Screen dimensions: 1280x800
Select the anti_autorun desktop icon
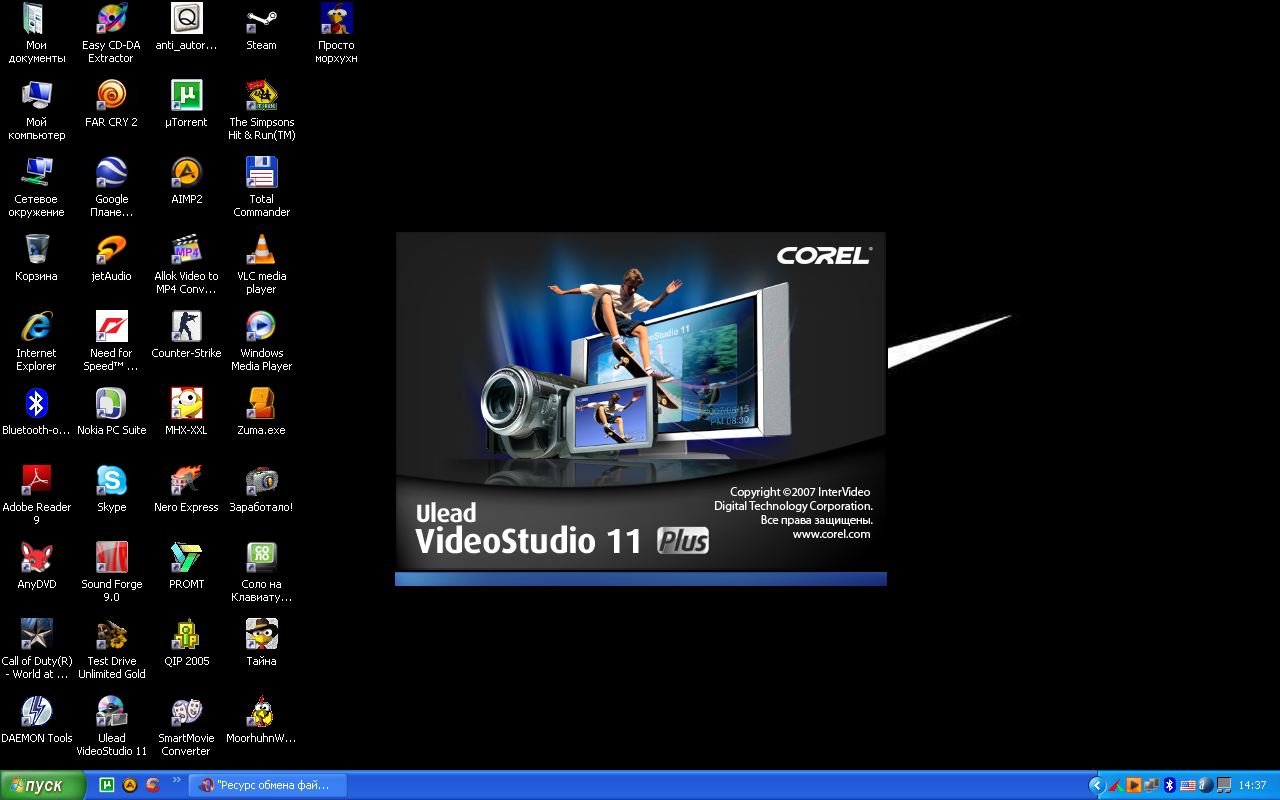[186, 19]
